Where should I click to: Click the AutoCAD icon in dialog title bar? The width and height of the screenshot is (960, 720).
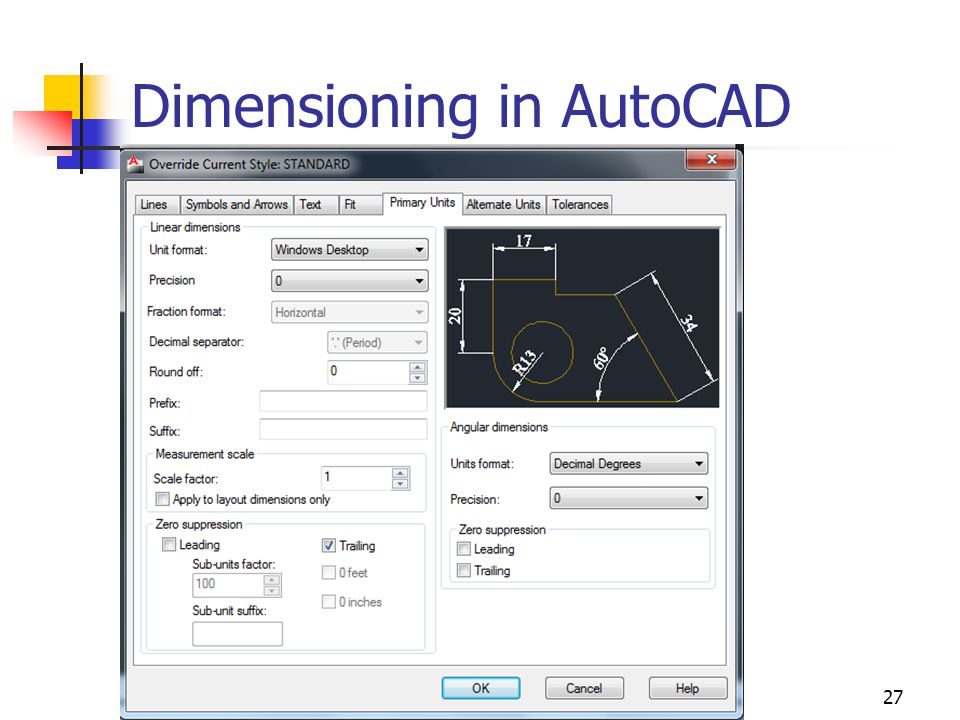coord(135,164)
